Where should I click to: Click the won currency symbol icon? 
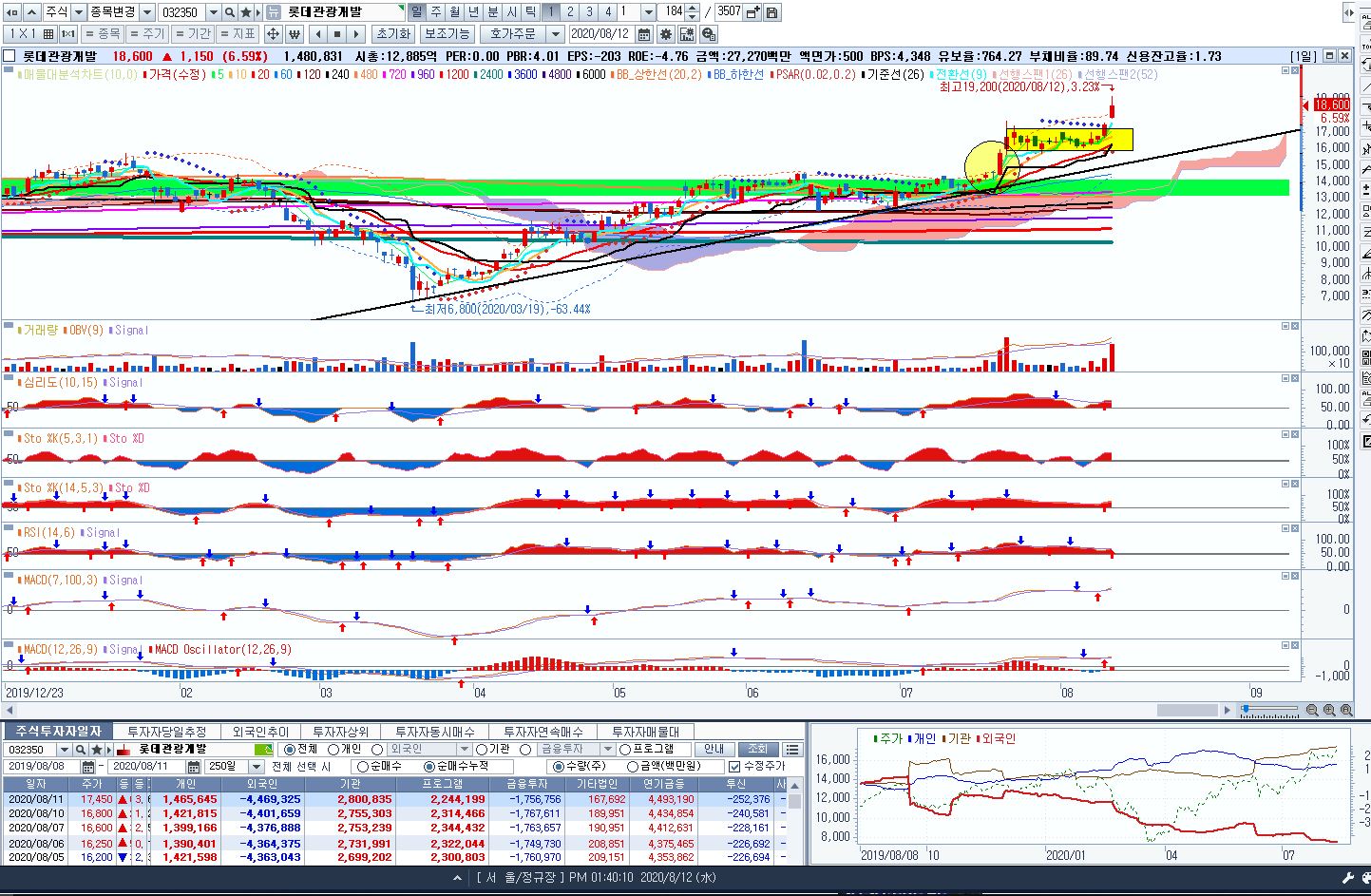[x=294, y=34]
